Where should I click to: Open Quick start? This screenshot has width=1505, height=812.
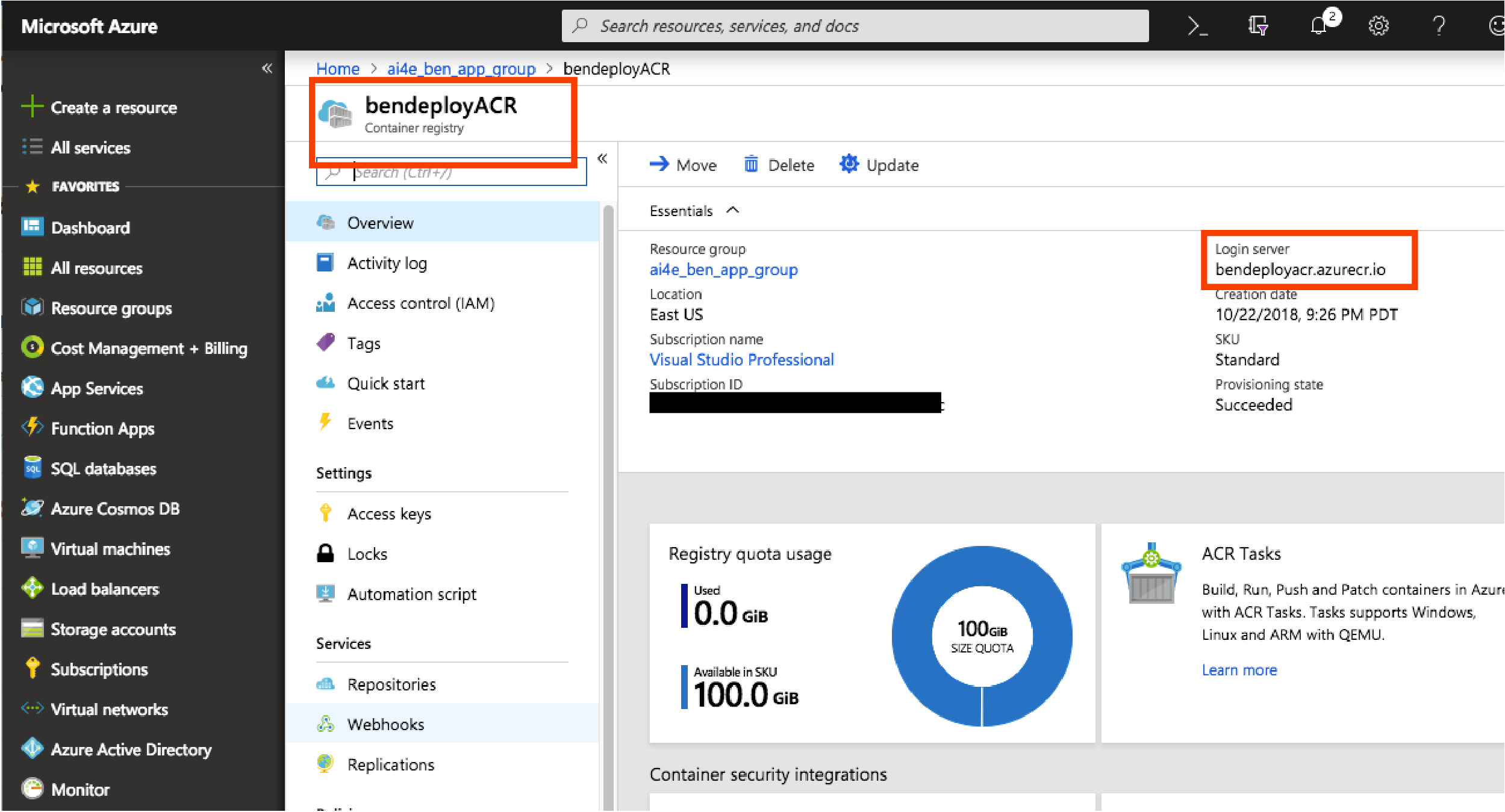pyautogui.click(x=443, y=383)
